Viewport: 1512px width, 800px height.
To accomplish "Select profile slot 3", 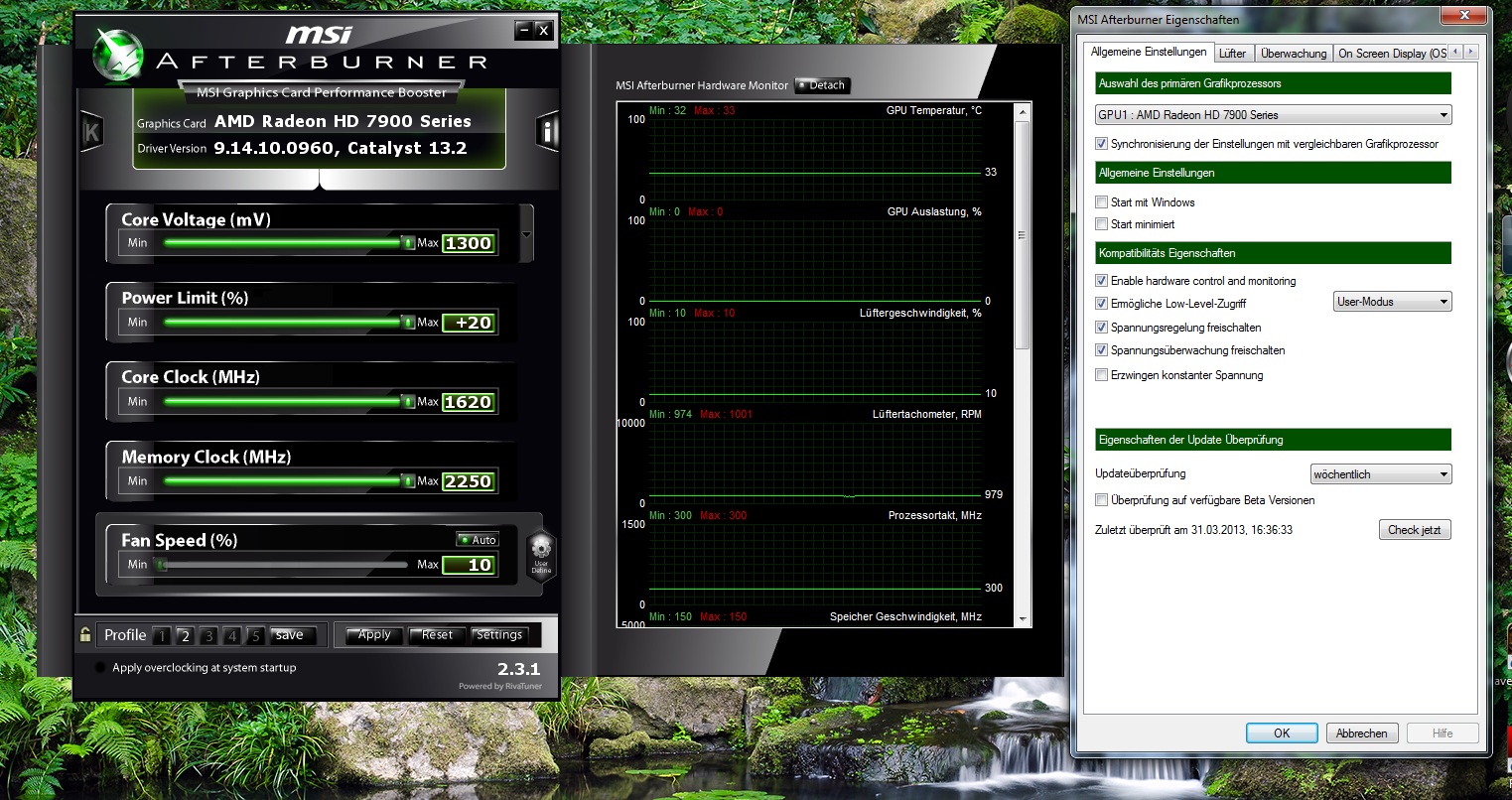I will click(x=208, y=636).
